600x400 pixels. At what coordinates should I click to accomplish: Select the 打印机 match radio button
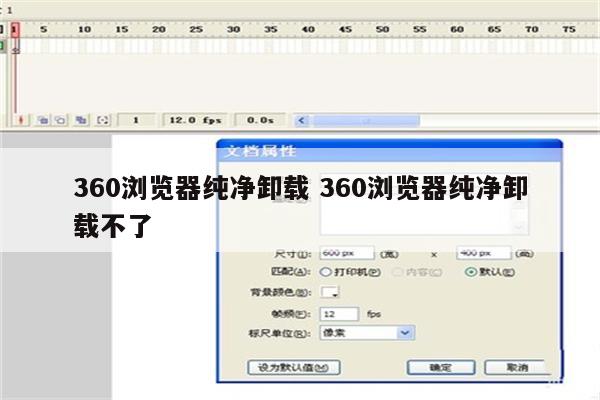(326, 272)
